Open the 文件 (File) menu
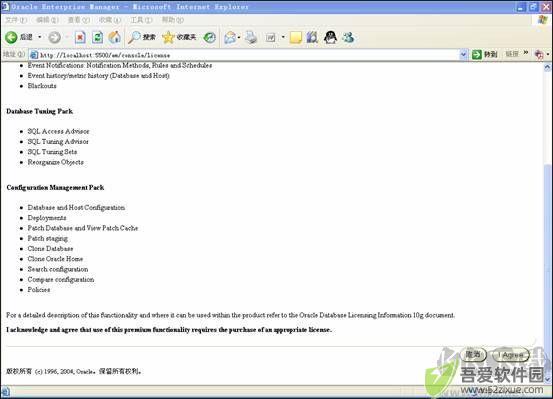 click(16, 20)
